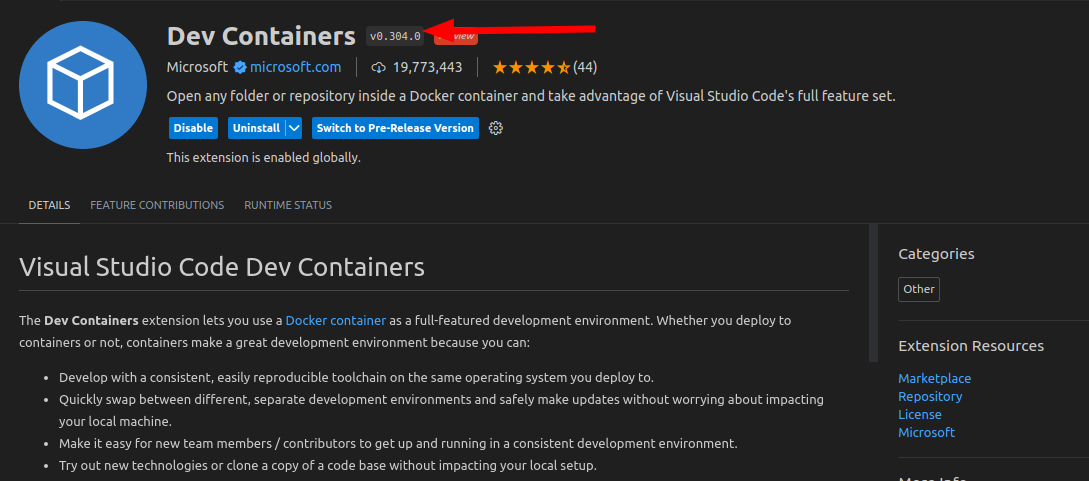The image size is (1089, 481).
Task: Uninstall the Dev Containers extension
Action: [x=255, y=128]
